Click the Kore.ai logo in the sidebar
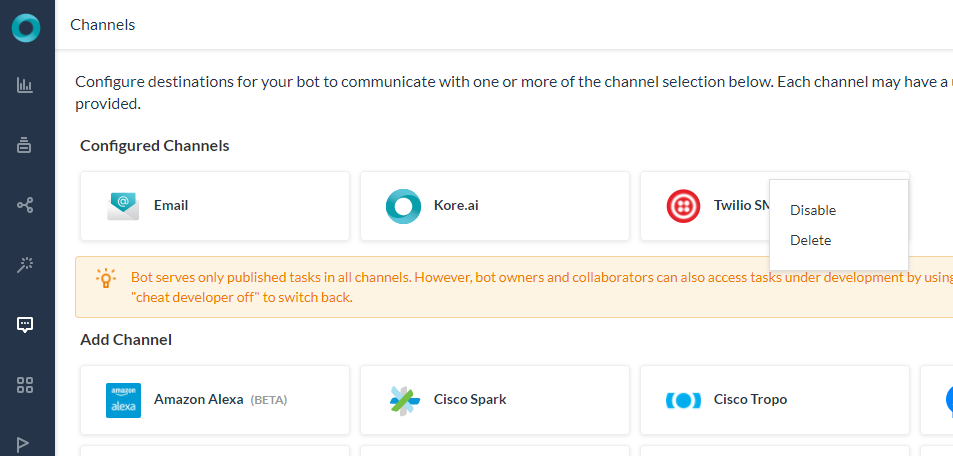Screen dimensions: 953x456 tap(26, 27)
